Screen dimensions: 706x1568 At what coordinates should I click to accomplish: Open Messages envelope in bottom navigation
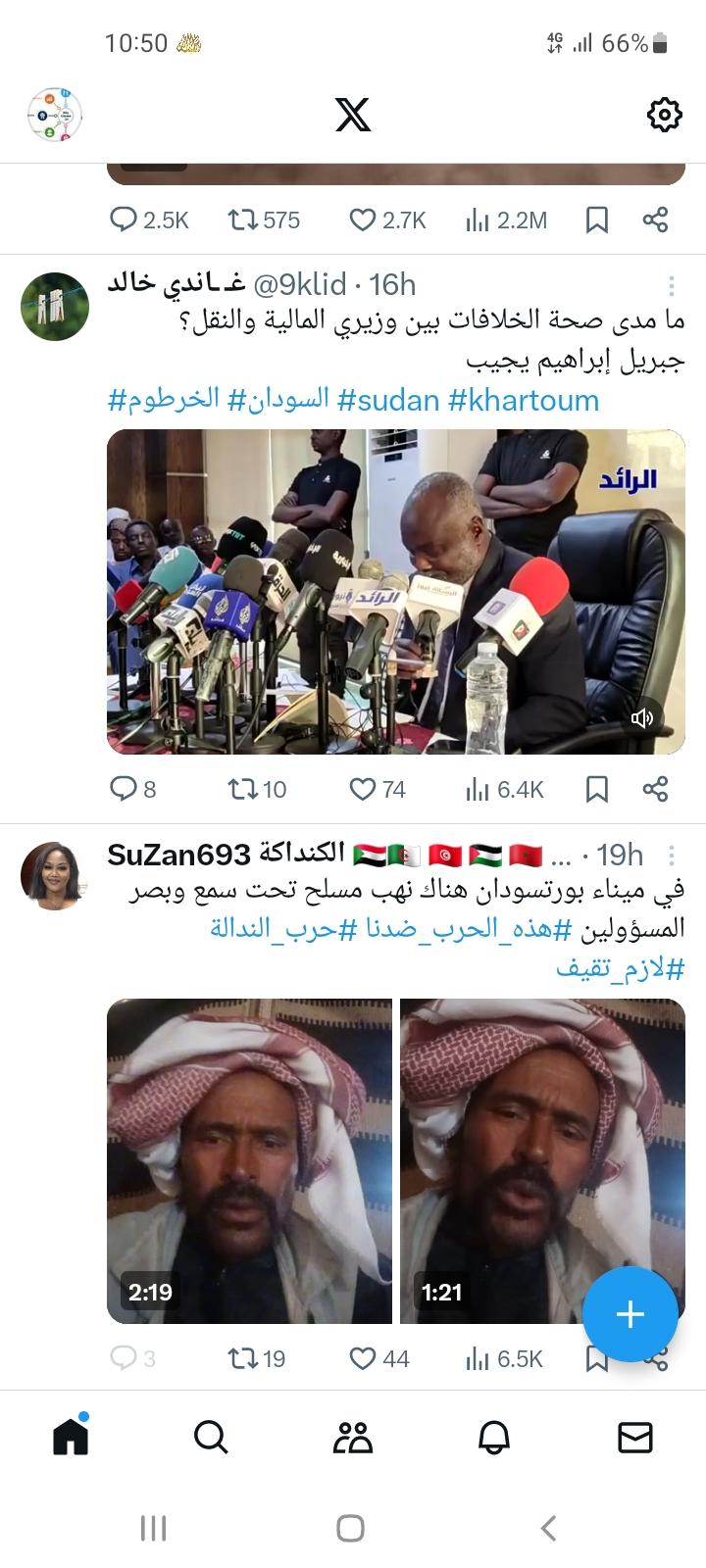click(x=635, y=1438)
